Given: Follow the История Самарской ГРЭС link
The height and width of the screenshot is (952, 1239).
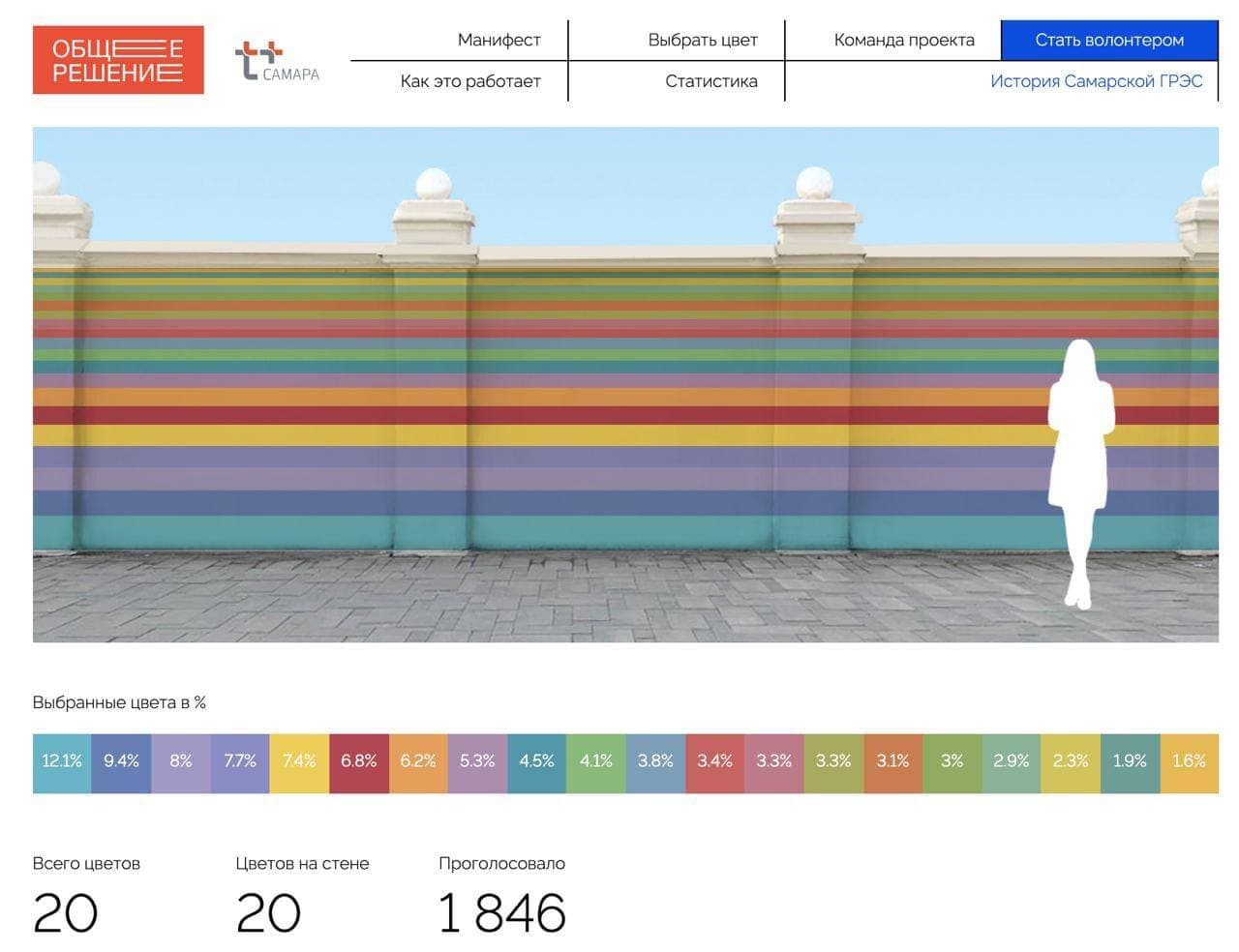Looking at the screenshot, I should pyautogui.click(x=1096, y=81).
